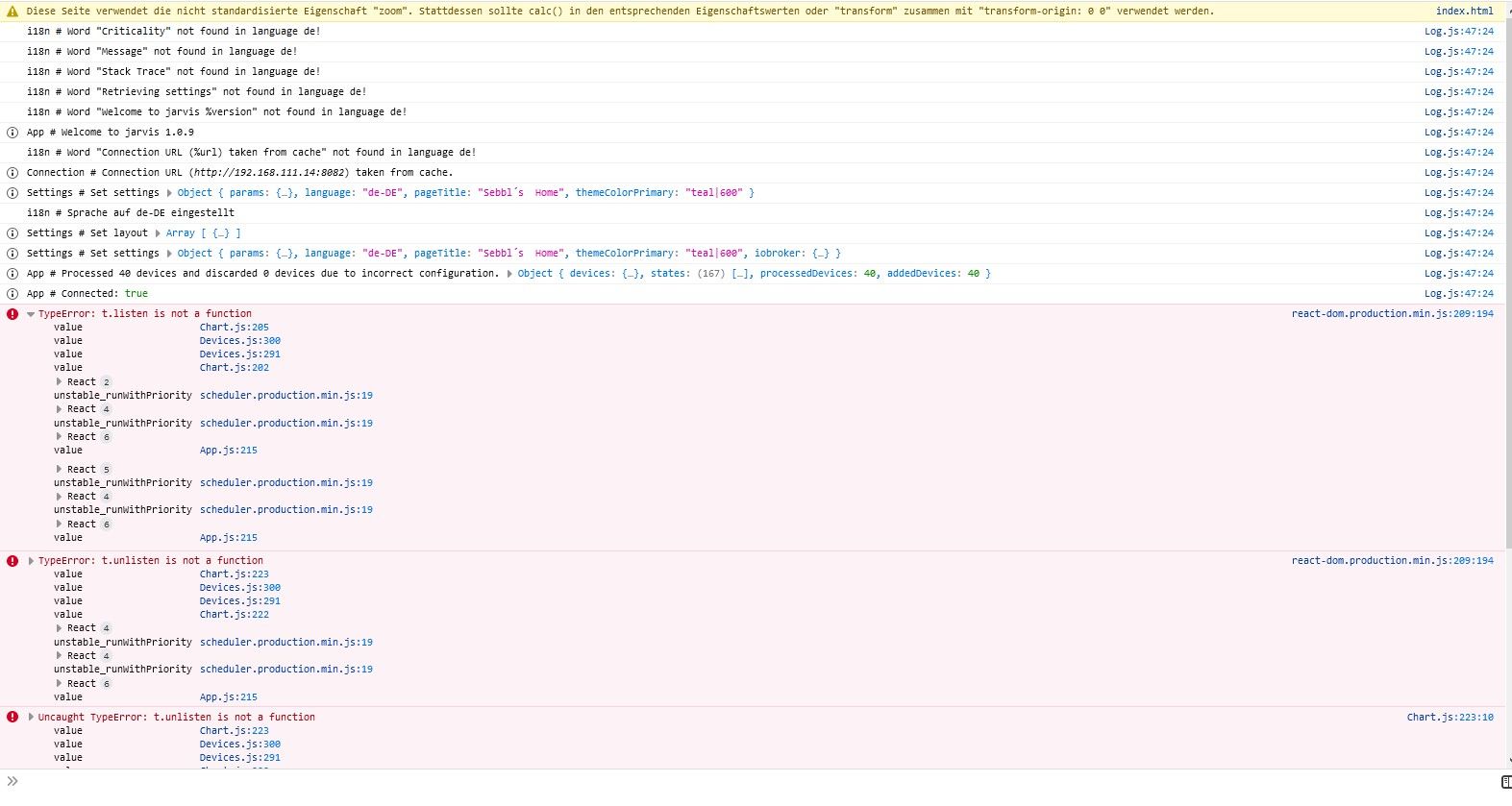This screenshot has width=1512, height=806.
Task: Click "processedDevices: 40" property text
Action: point(818,274)
